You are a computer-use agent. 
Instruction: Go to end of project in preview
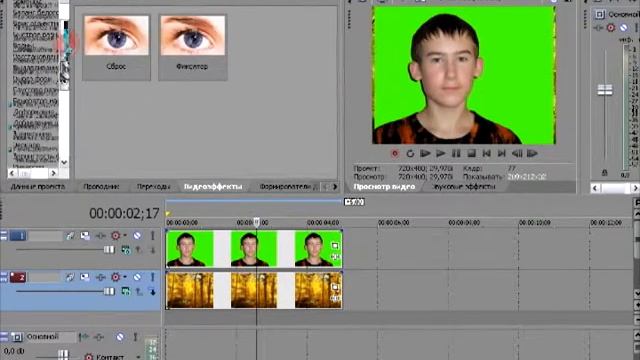coord(502,153)
